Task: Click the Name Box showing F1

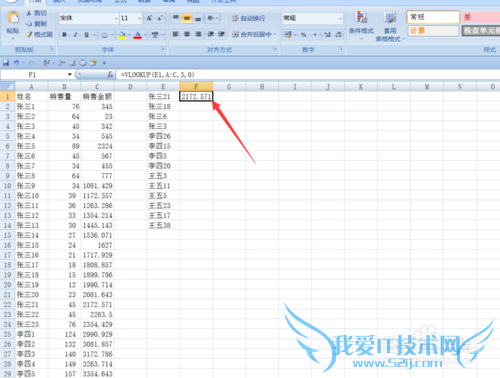Action: [x=33, y=75]
